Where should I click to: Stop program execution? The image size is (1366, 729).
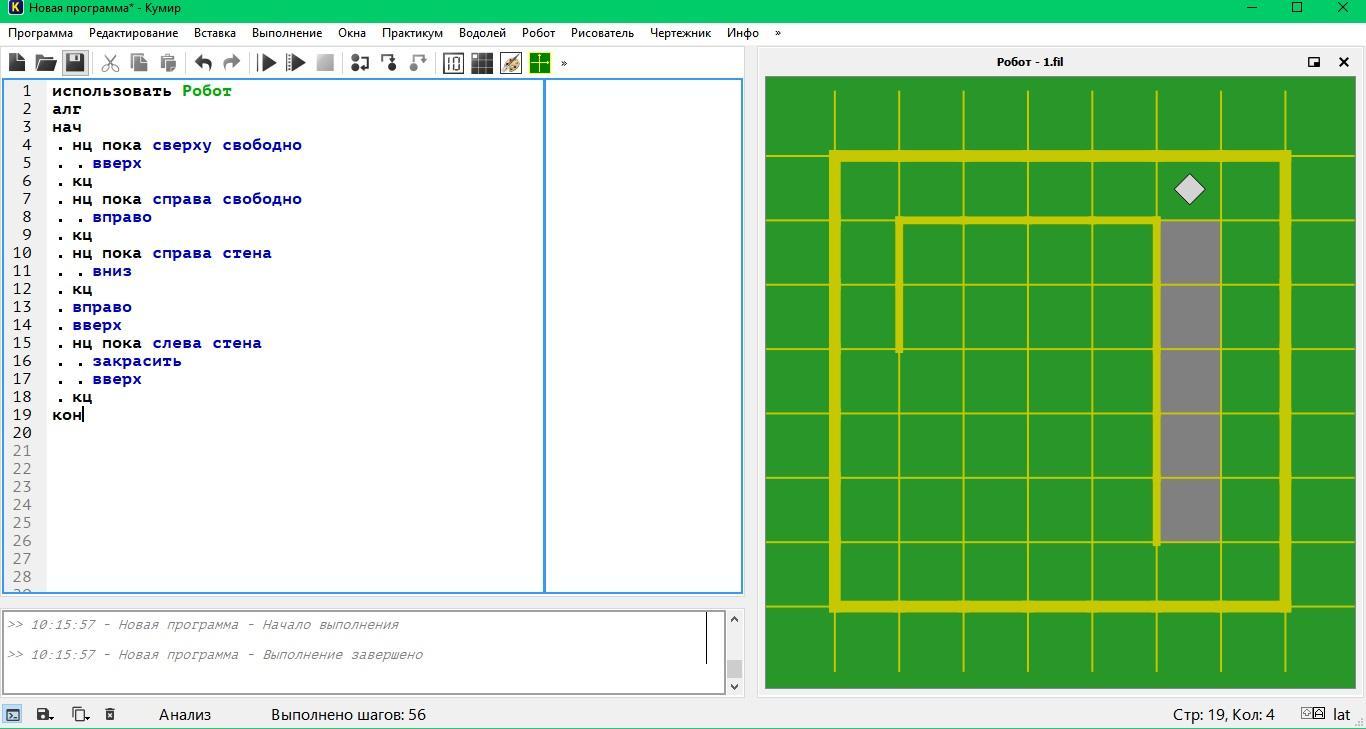pyautogui.click(x=325, y=63)
